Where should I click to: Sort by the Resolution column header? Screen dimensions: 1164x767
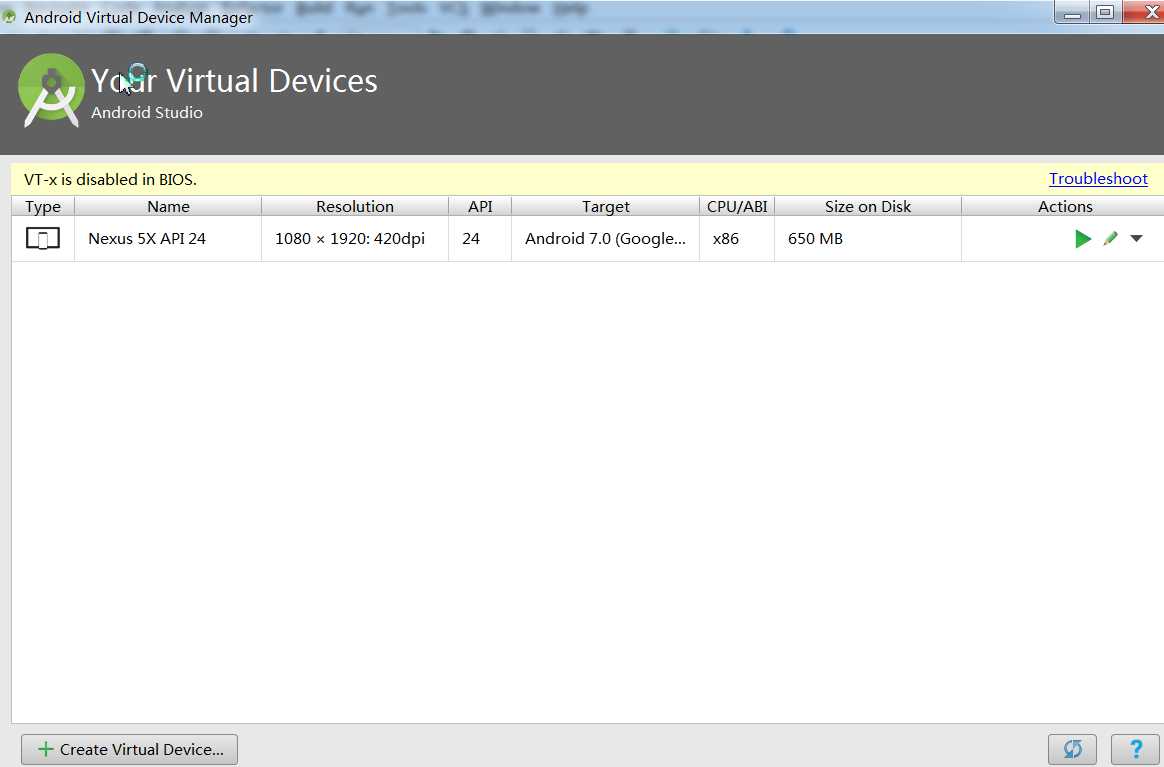coord(355,206)
